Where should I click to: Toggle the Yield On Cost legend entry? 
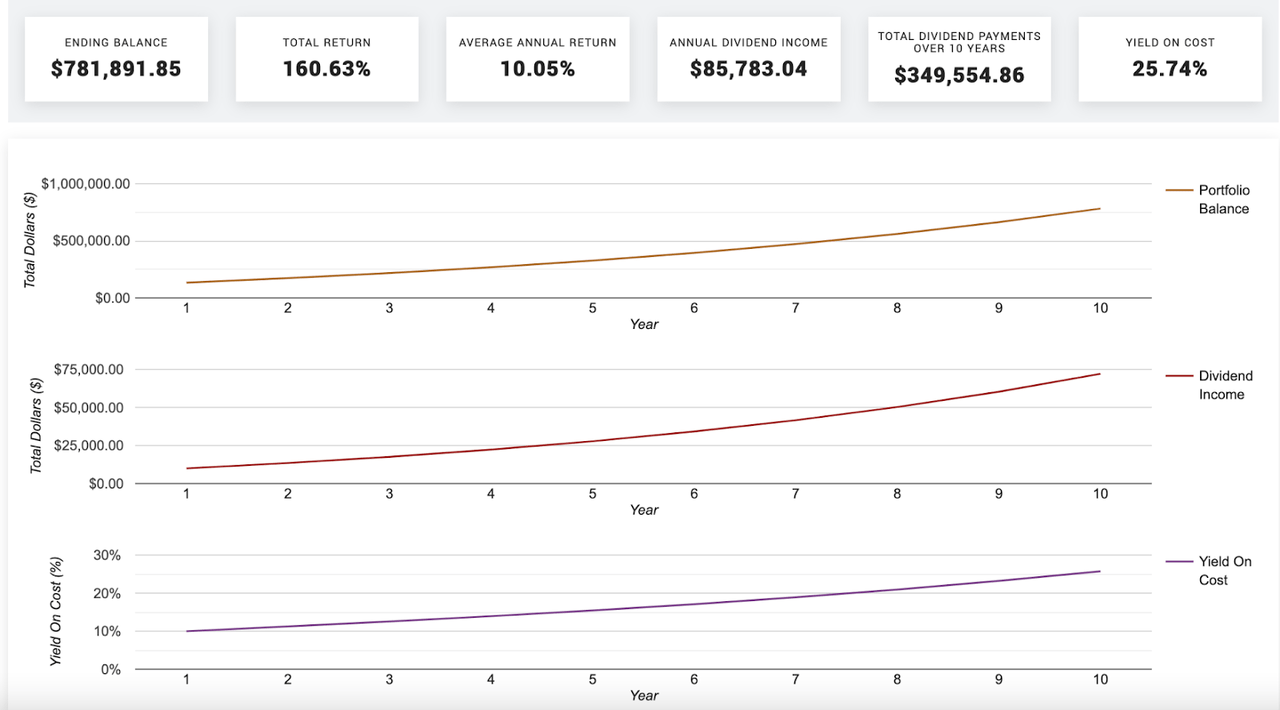[1213, 570]
